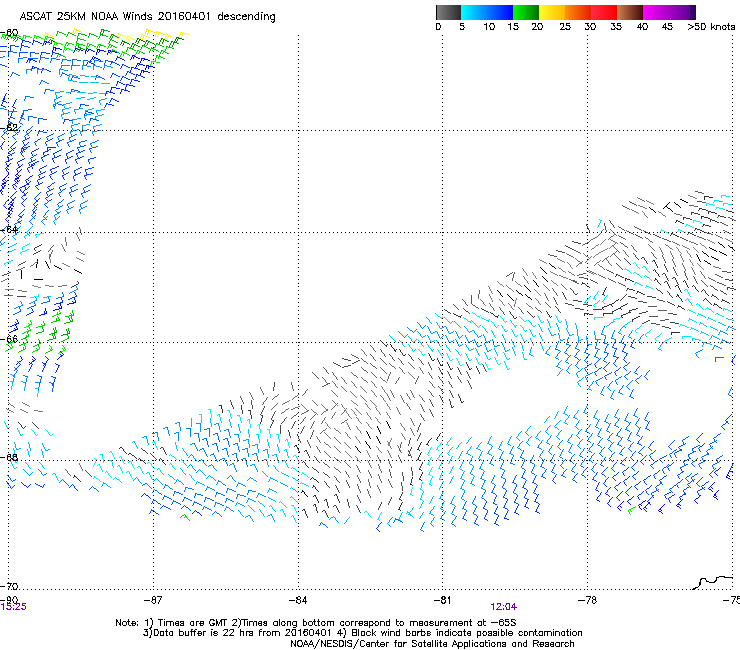Click the legend label '25'

coord(565,27)
